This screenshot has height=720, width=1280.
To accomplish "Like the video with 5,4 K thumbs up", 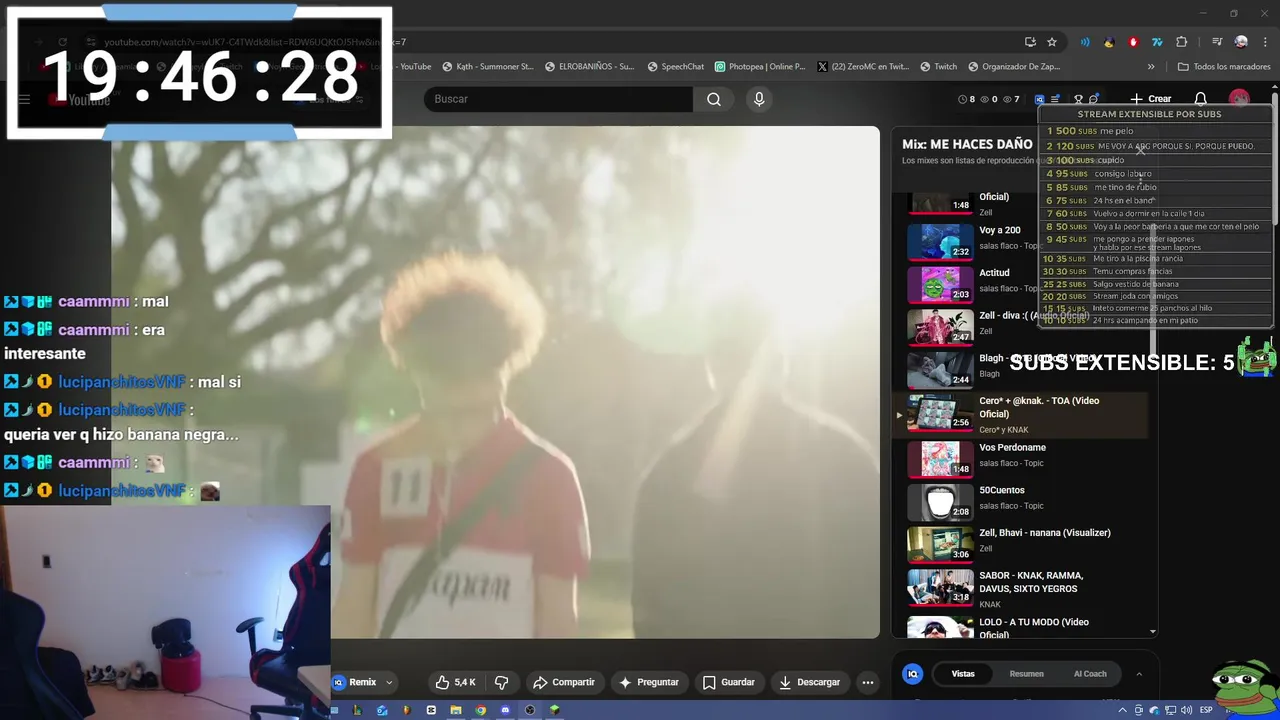I will pyautogui.click(x=455, y=682).
